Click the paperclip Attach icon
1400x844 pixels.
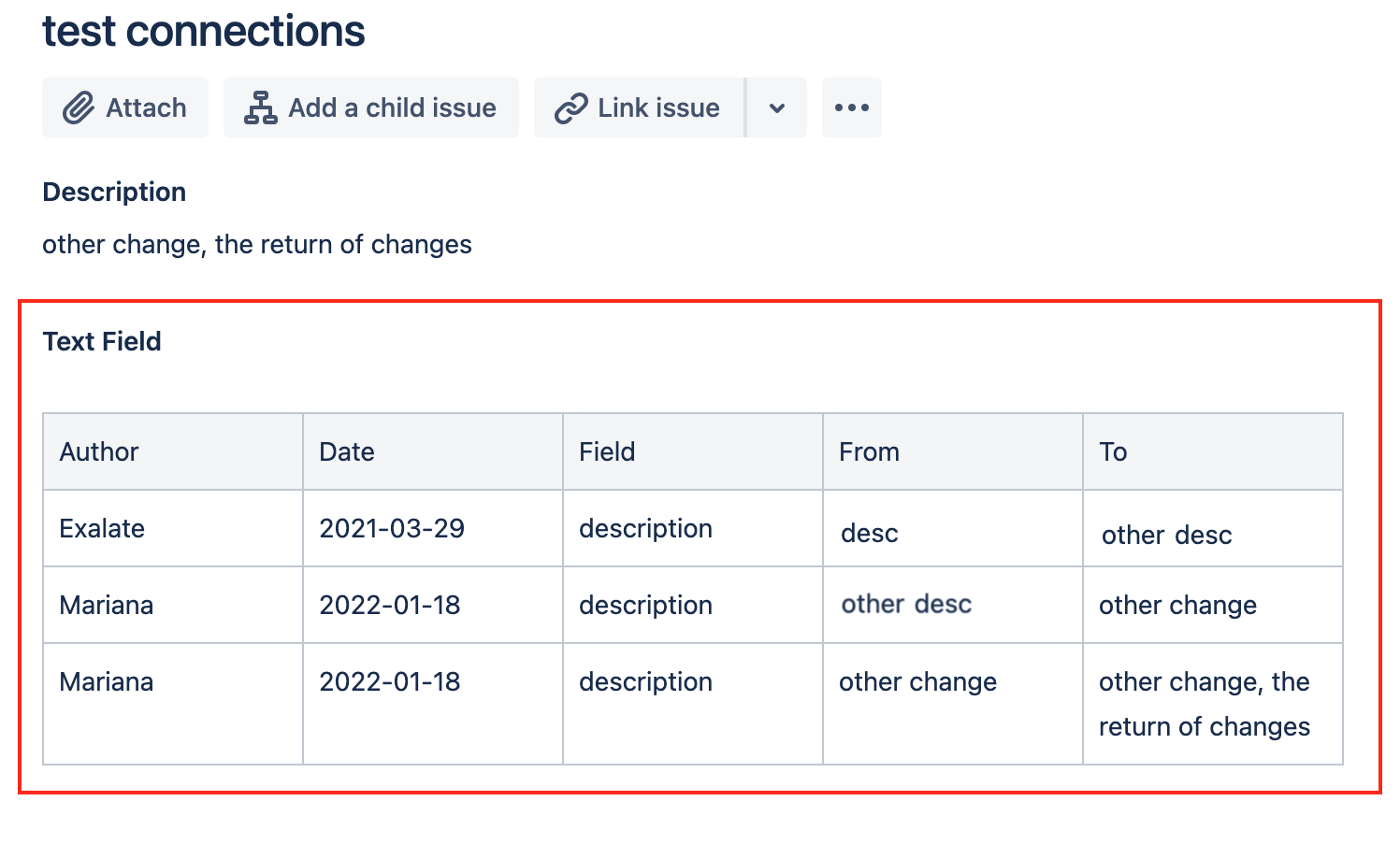(79, 108)
